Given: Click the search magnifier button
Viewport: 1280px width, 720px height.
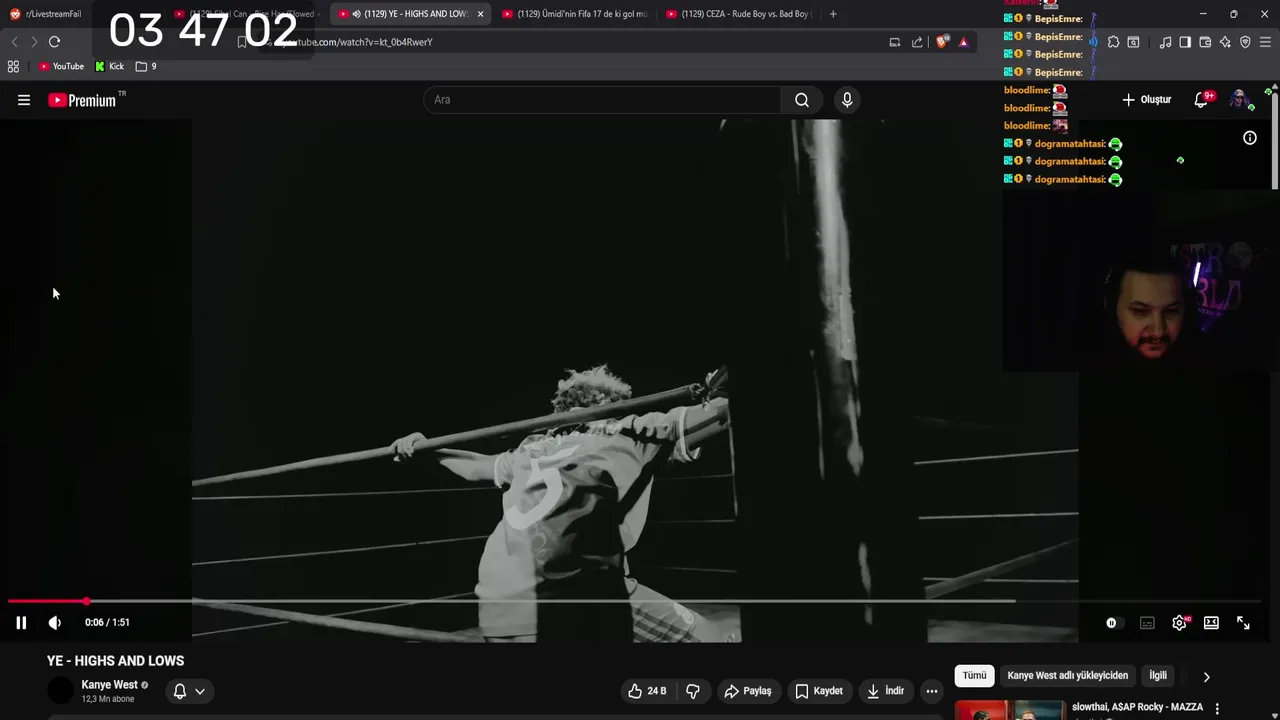Looking at the screenshot, I should pyautogui.click(x=802, y=100).
